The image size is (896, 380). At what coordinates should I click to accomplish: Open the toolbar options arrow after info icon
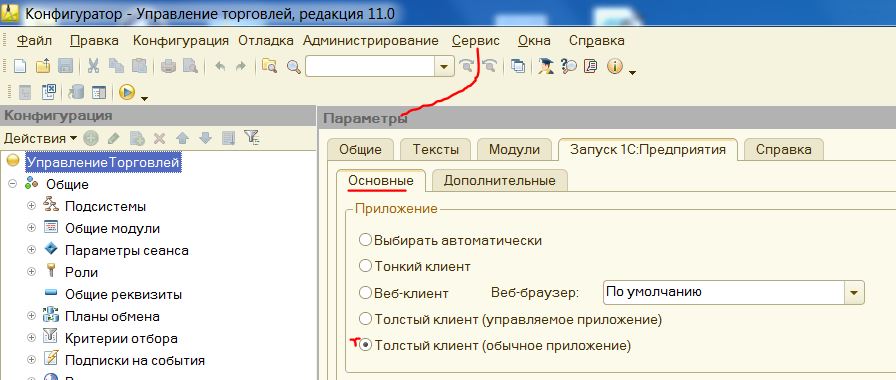coord(632,73)
